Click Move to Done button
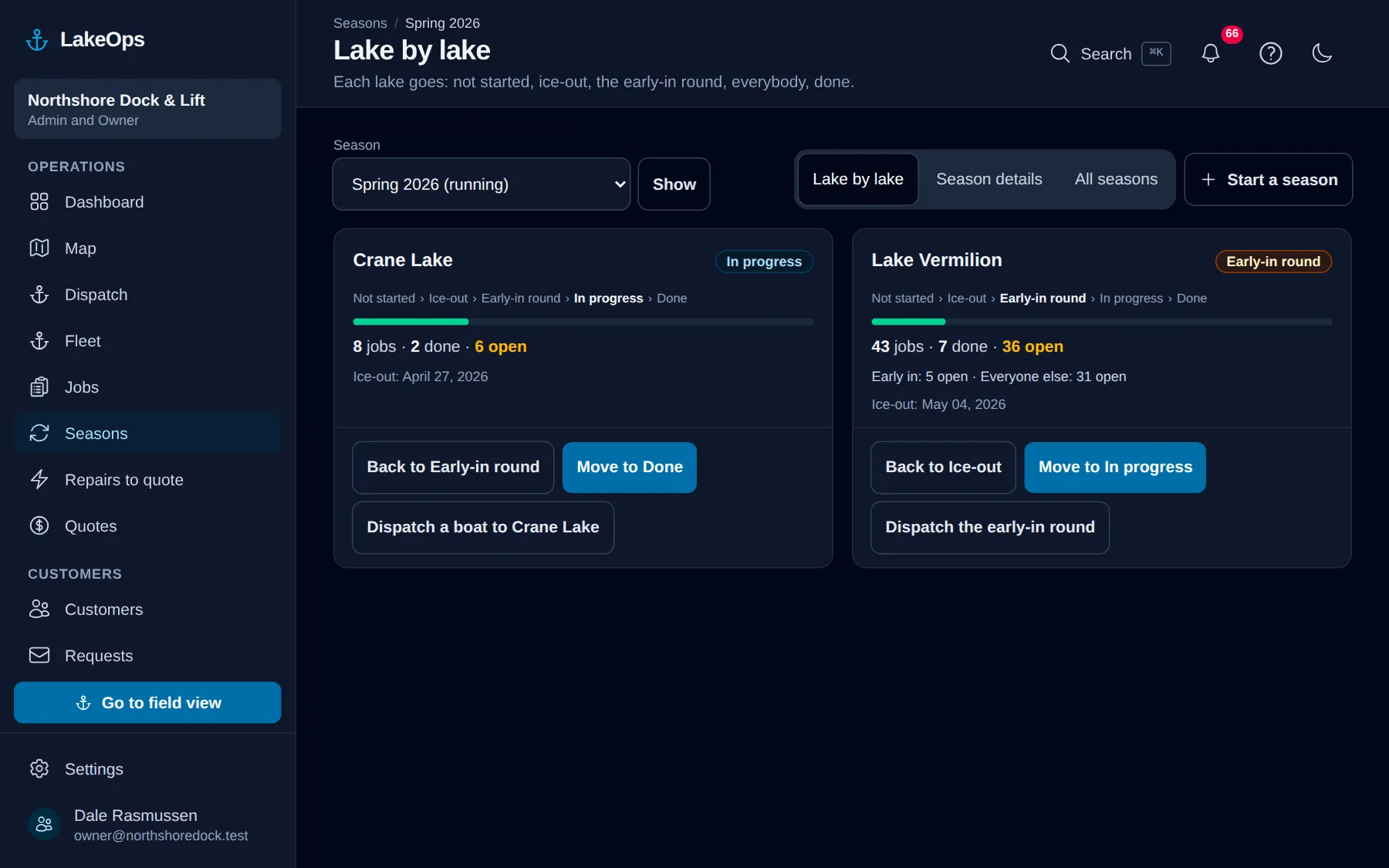1389x868 pixels. coord(630,468)
